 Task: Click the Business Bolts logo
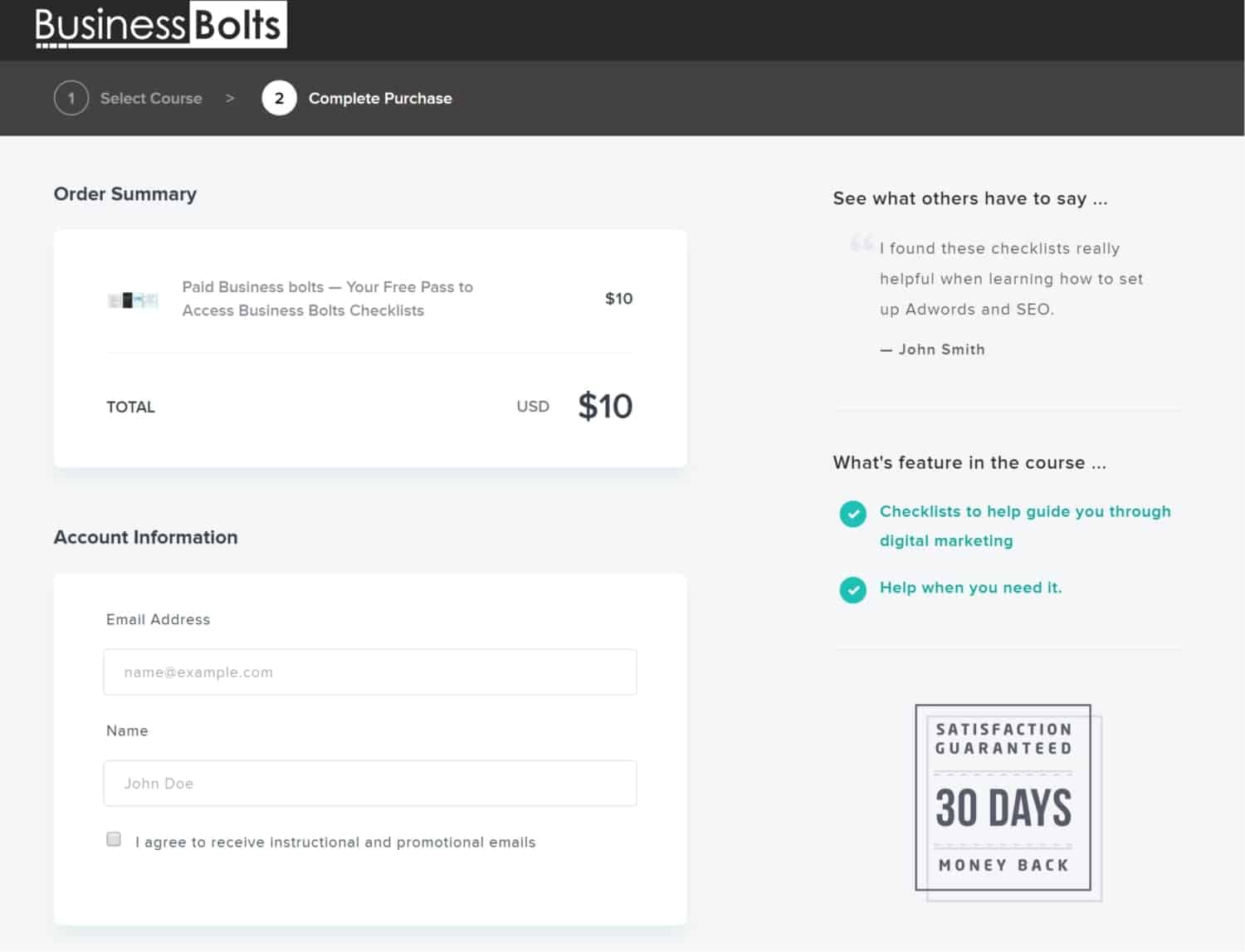(163, 24)
